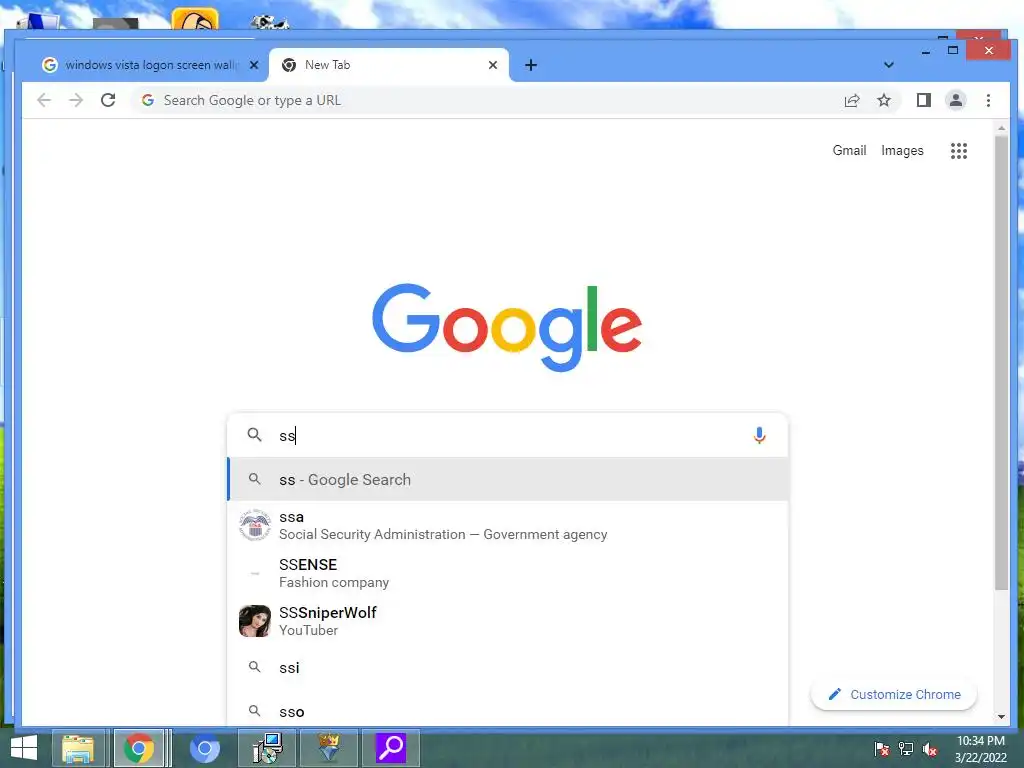Image resolution: width=1024 pixels, height=768 pixels.
Task: Open the crown shield taskbar app
Action: coord(328,748)
